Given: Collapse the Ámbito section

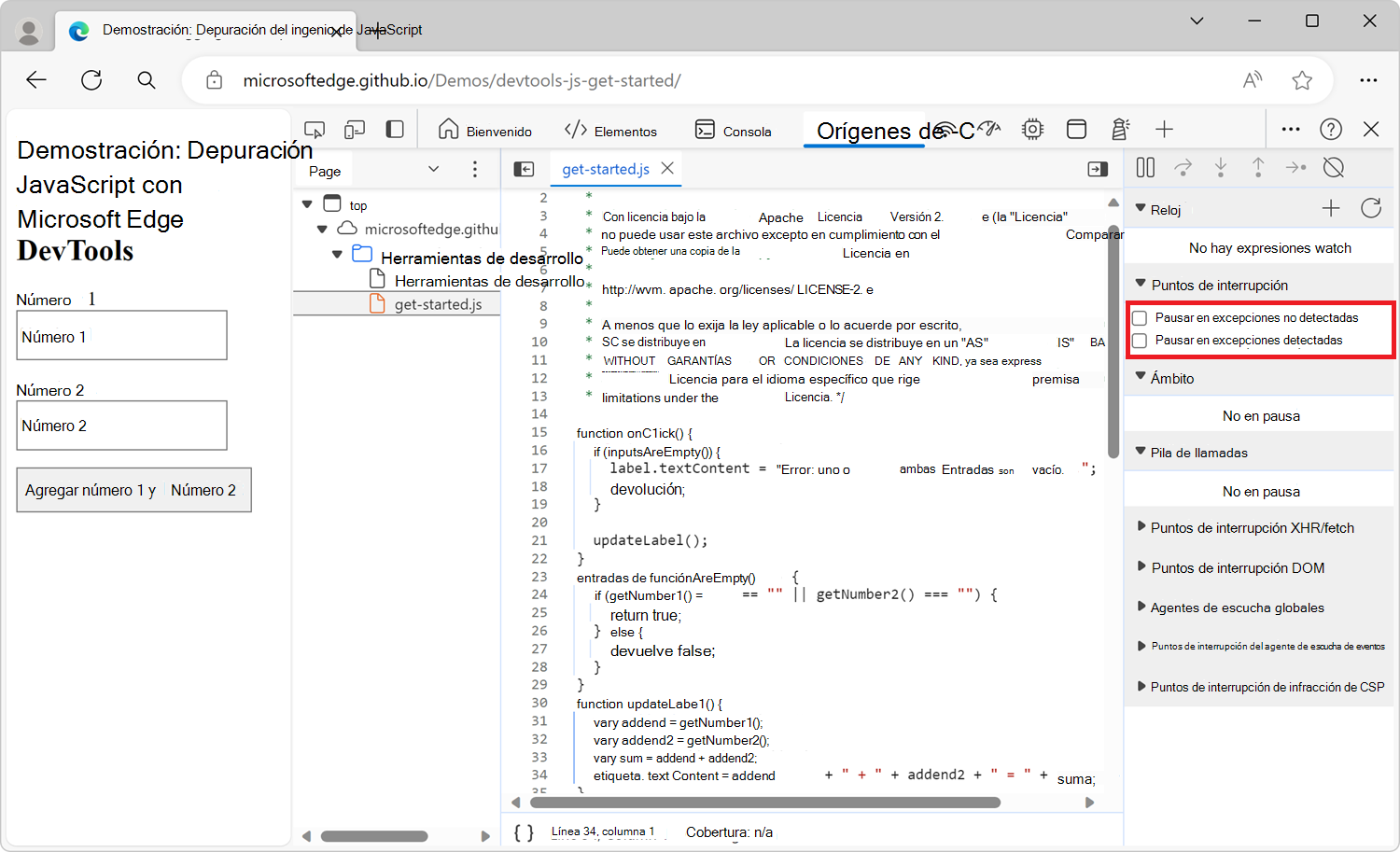Looking at the screenshot, I should click(x=1141, y=376).
